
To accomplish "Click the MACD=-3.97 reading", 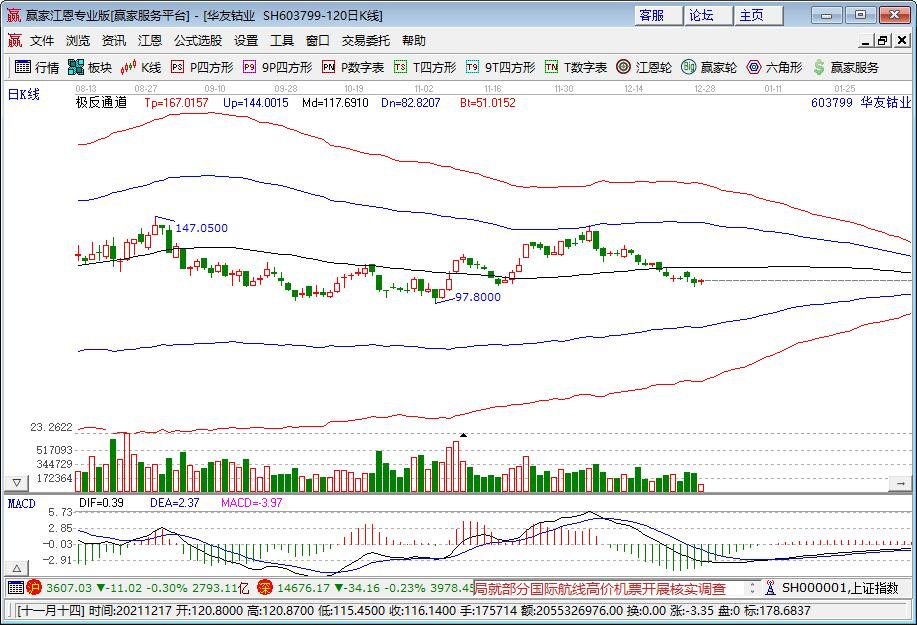I will 251,503.
